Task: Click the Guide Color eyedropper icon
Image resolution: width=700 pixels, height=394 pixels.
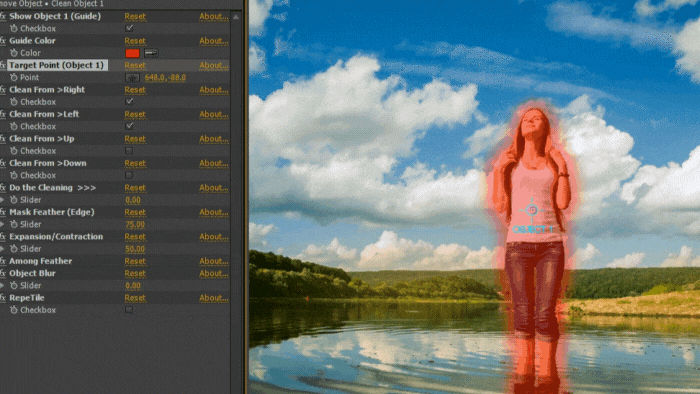Action: pyautogui.click(x=151, y=53)
